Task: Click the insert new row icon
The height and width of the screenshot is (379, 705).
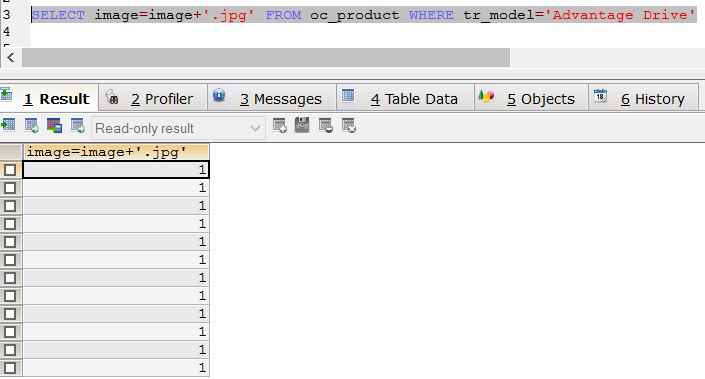Action: click(x=279, y=125)
